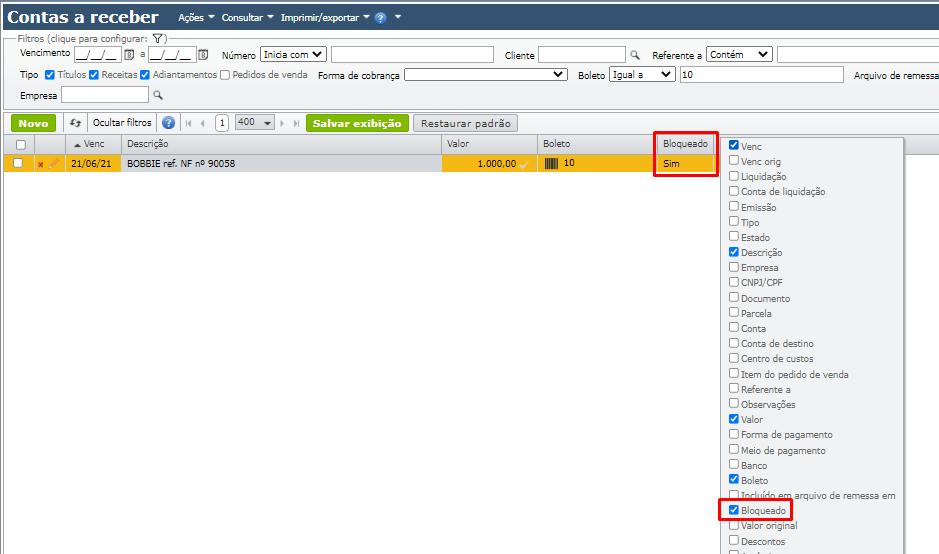Click the page number box showing 1
This screenshot has height=554, width=939.
point(222,123)
